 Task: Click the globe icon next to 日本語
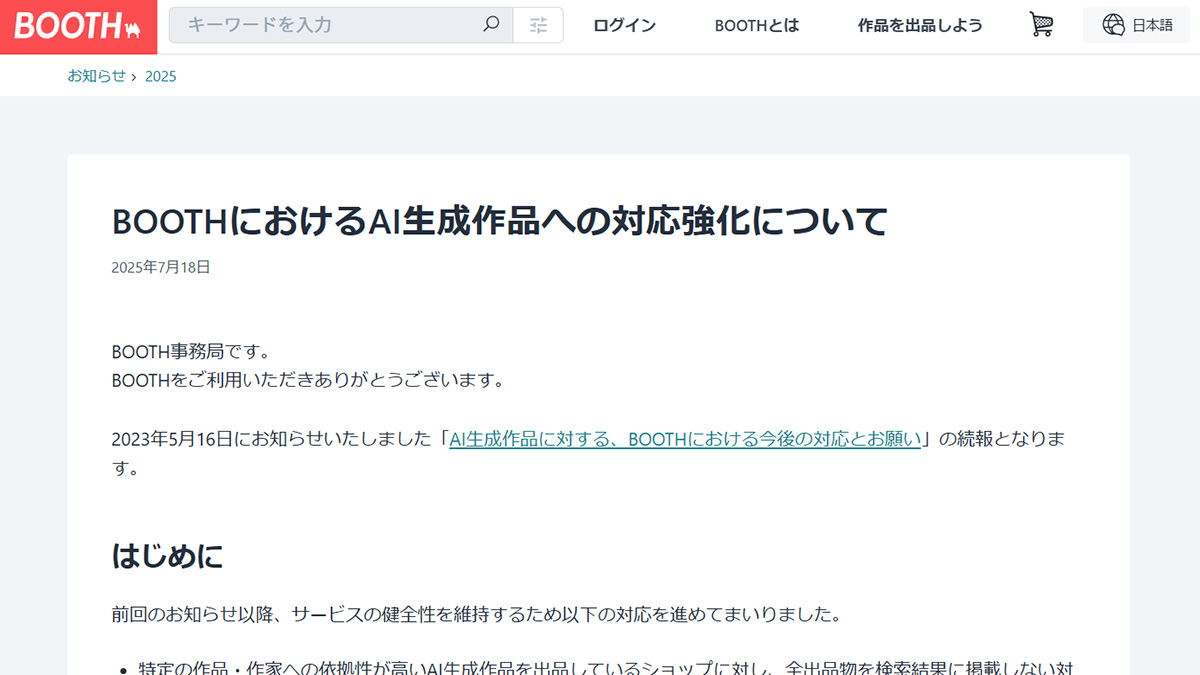(x=1110, y=24)
